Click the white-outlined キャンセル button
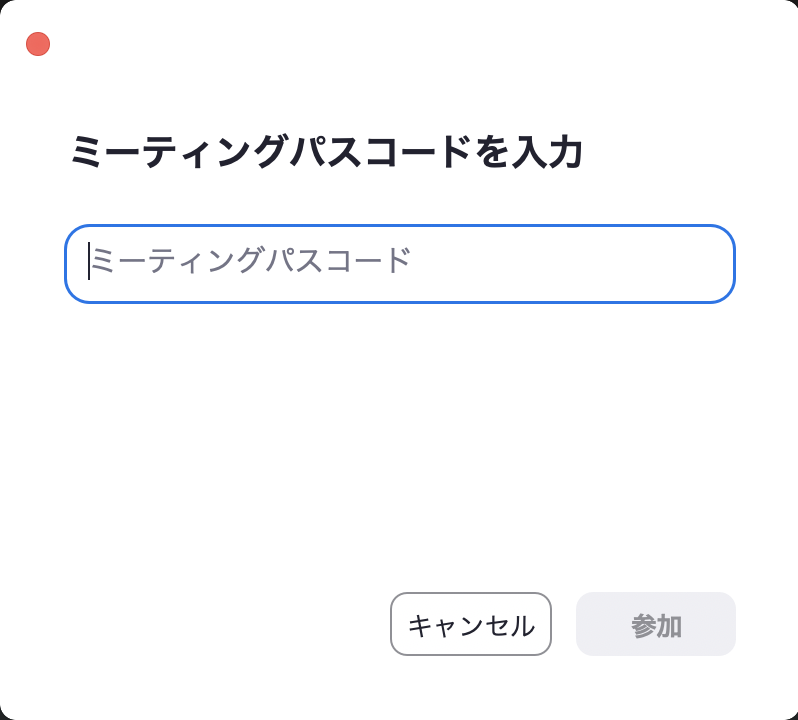 [471, 625]
